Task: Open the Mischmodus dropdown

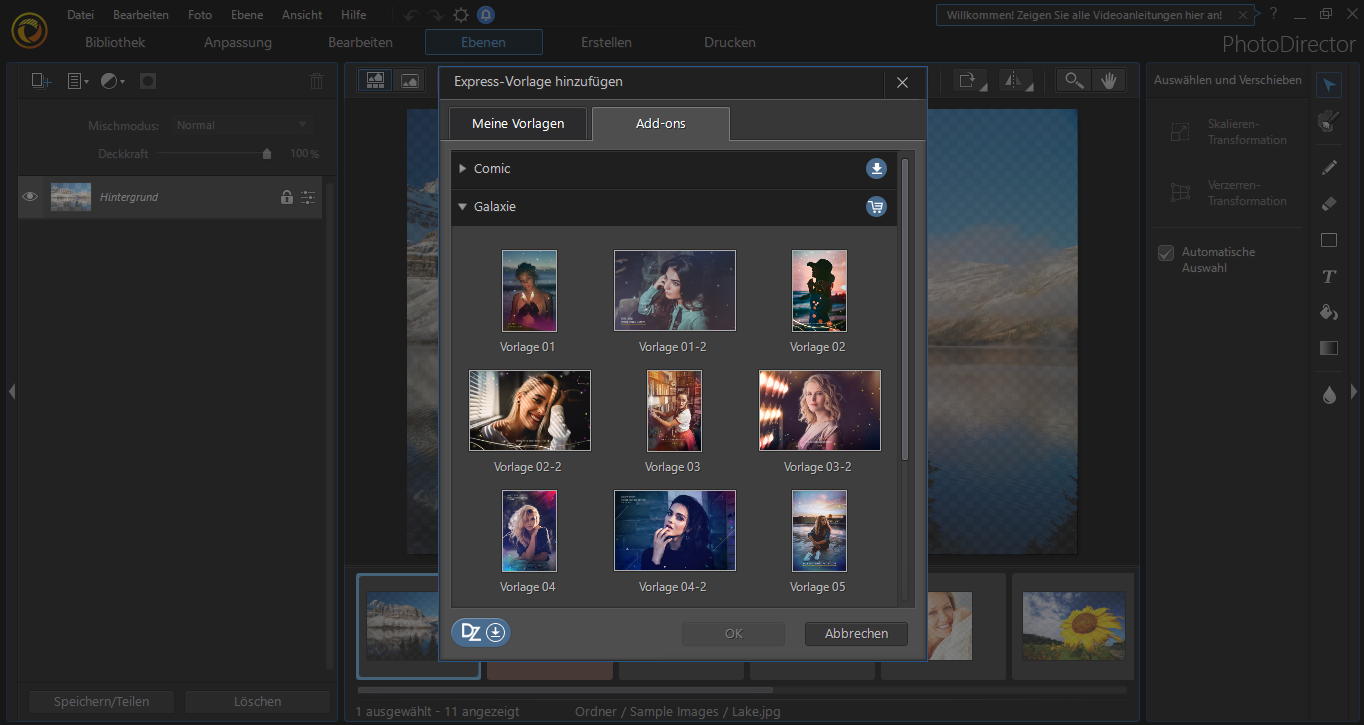Action: [x=241, y=125]
